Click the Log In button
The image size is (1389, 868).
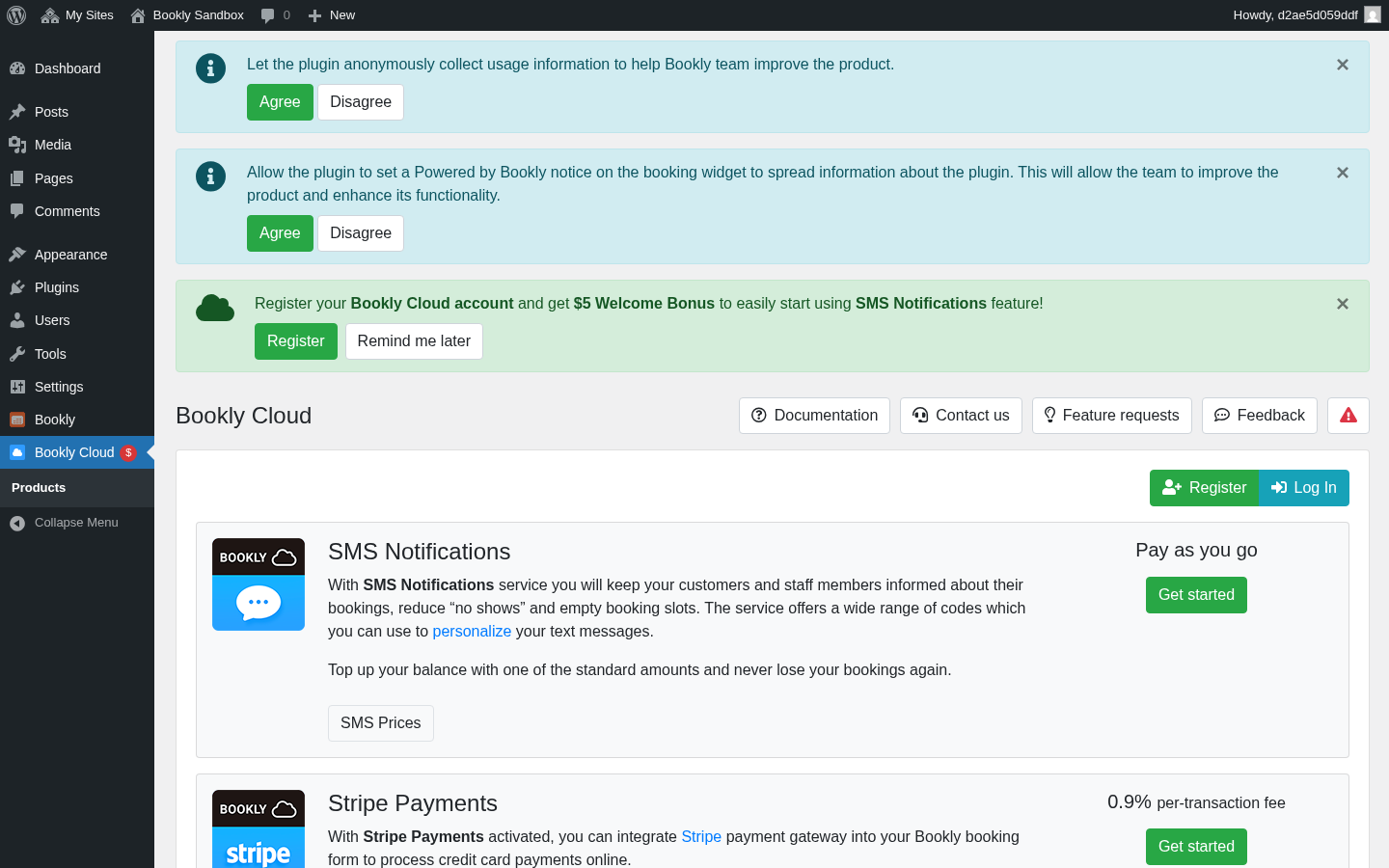point(1304,488)
